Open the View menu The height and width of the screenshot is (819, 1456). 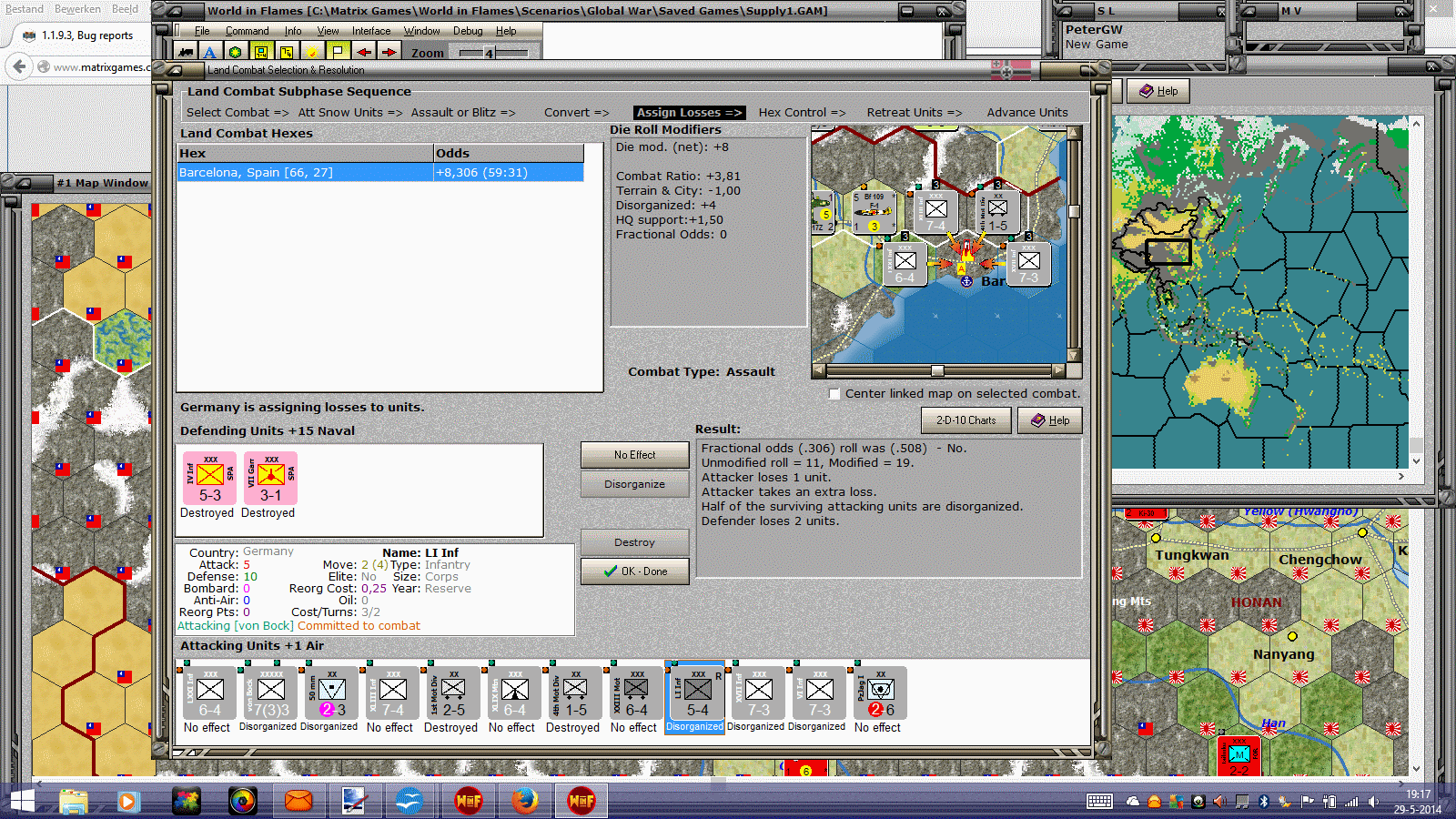[x=328, y=31]
